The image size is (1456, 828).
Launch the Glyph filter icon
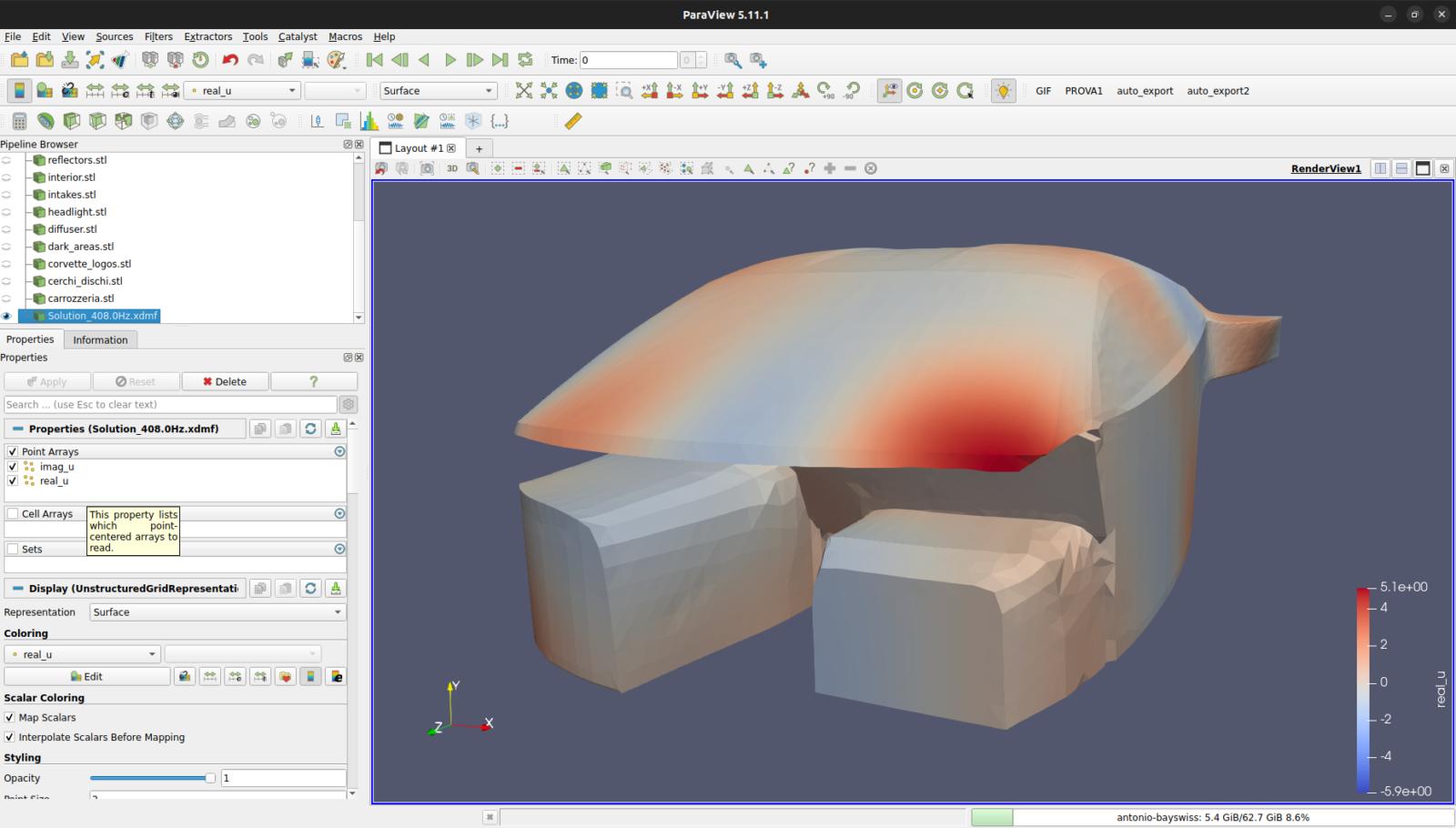[176, 121]
